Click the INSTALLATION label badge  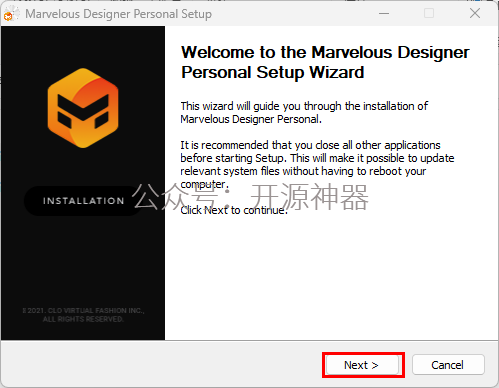point(83,201)
